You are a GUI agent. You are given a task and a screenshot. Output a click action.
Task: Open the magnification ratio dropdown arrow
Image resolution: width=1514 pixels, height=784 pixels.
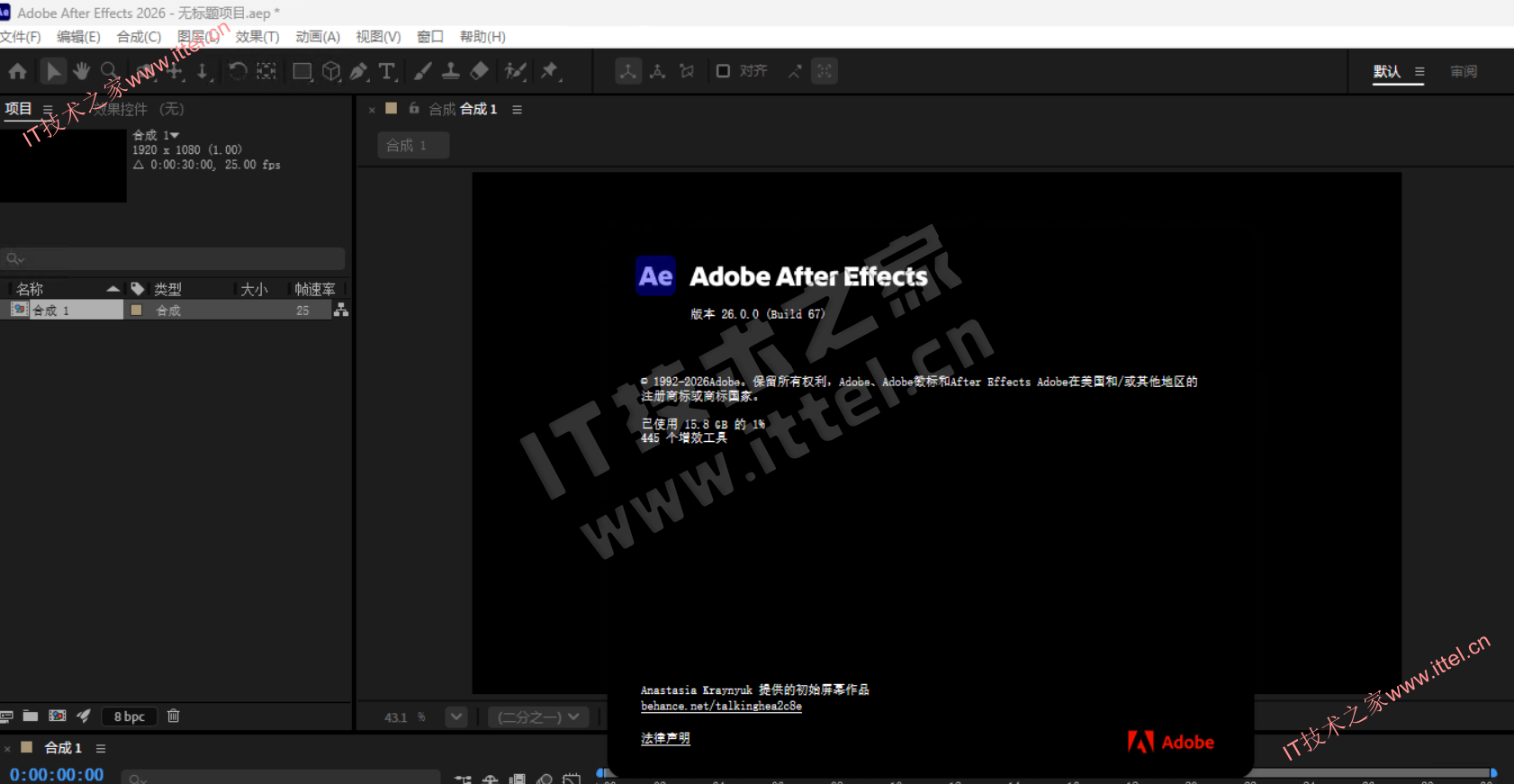coord(456,716)
